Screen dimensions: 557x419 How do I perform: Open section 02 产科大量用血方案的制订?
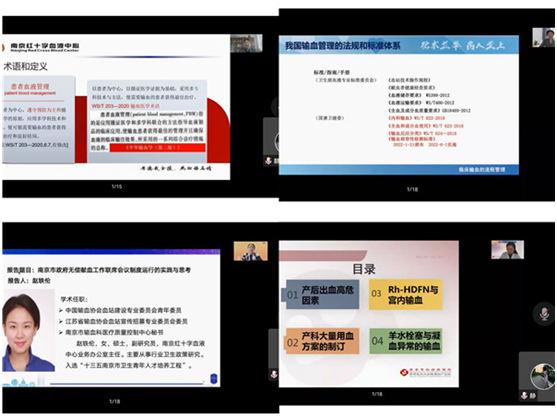pyautogui.click(x=323, y=341)
